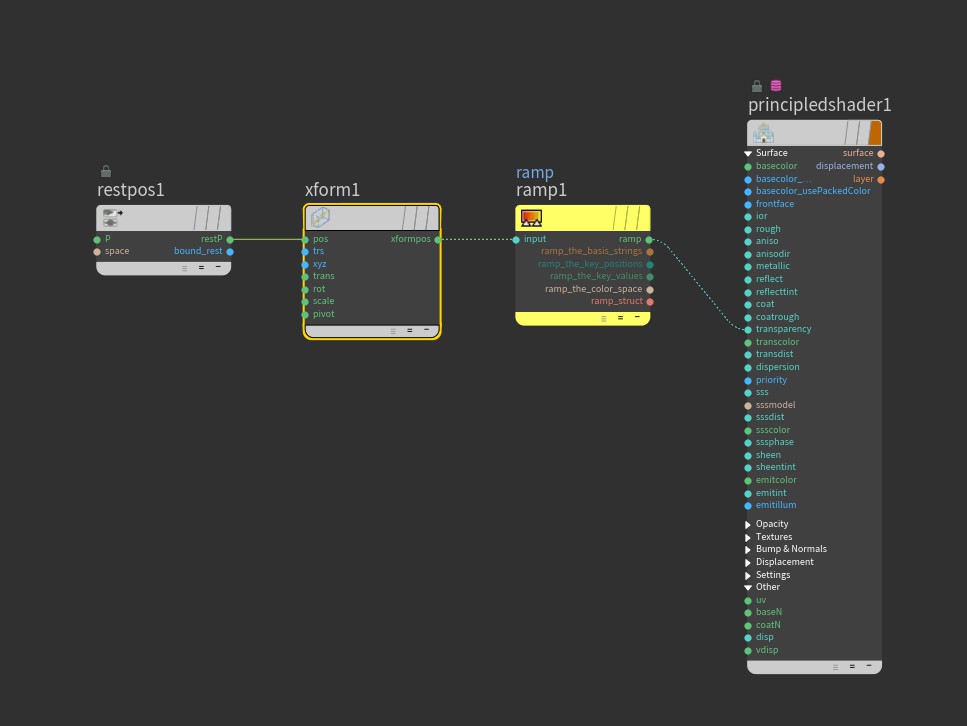The width and height of the screenshot is (967, 726).
Task: Click the xformpos output connector
Action: tap(438, 239)
